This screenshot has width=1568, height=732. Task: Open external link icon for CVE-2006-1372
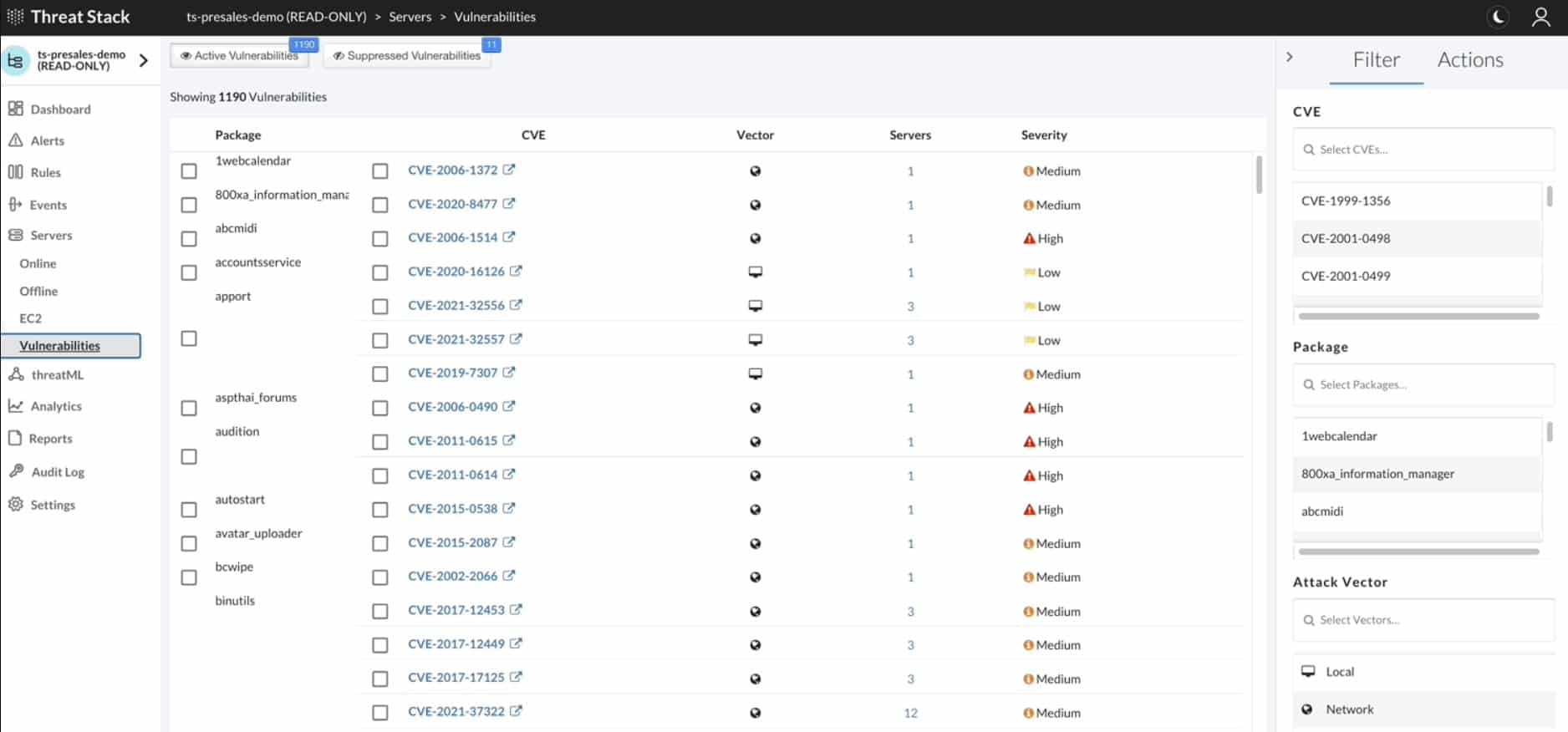509,170
